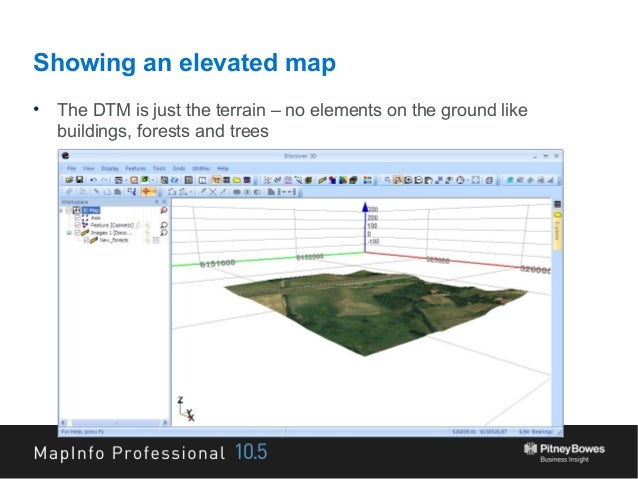Open dropdown arrow beside the green cube icon

(x=153, y=180)
